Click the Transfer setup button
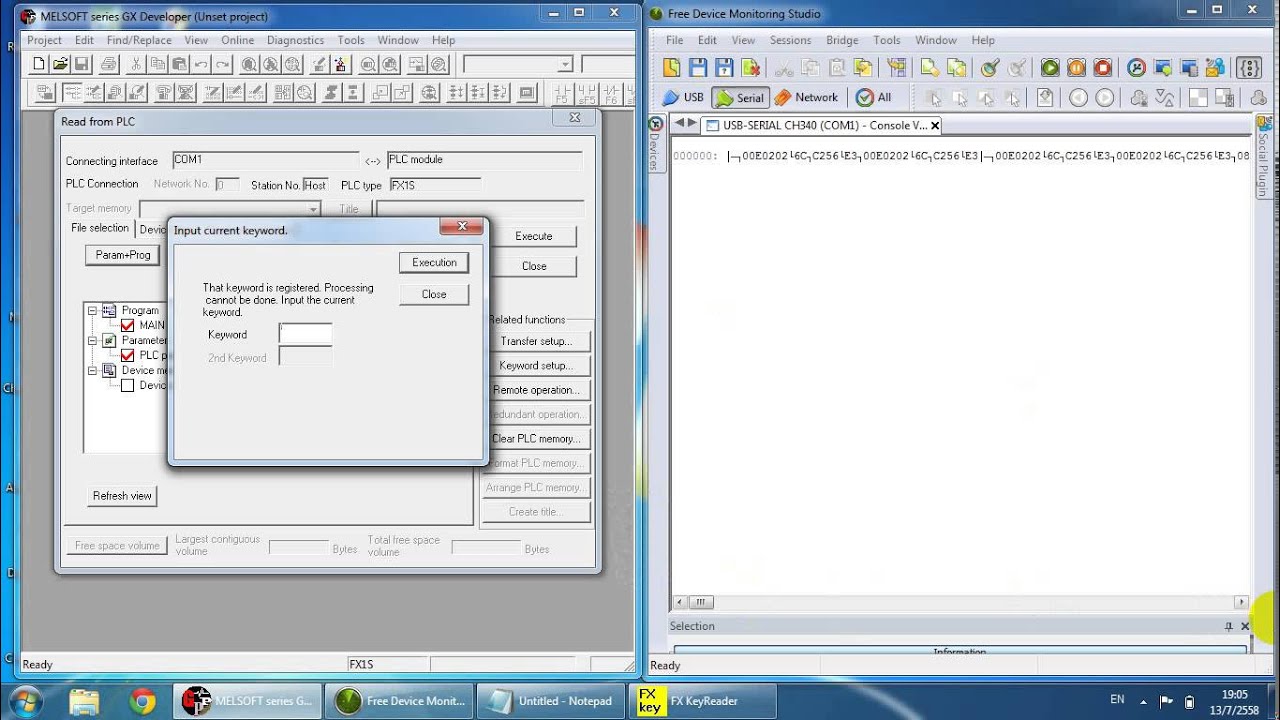 pyautogui.click(x=536, y=342)
